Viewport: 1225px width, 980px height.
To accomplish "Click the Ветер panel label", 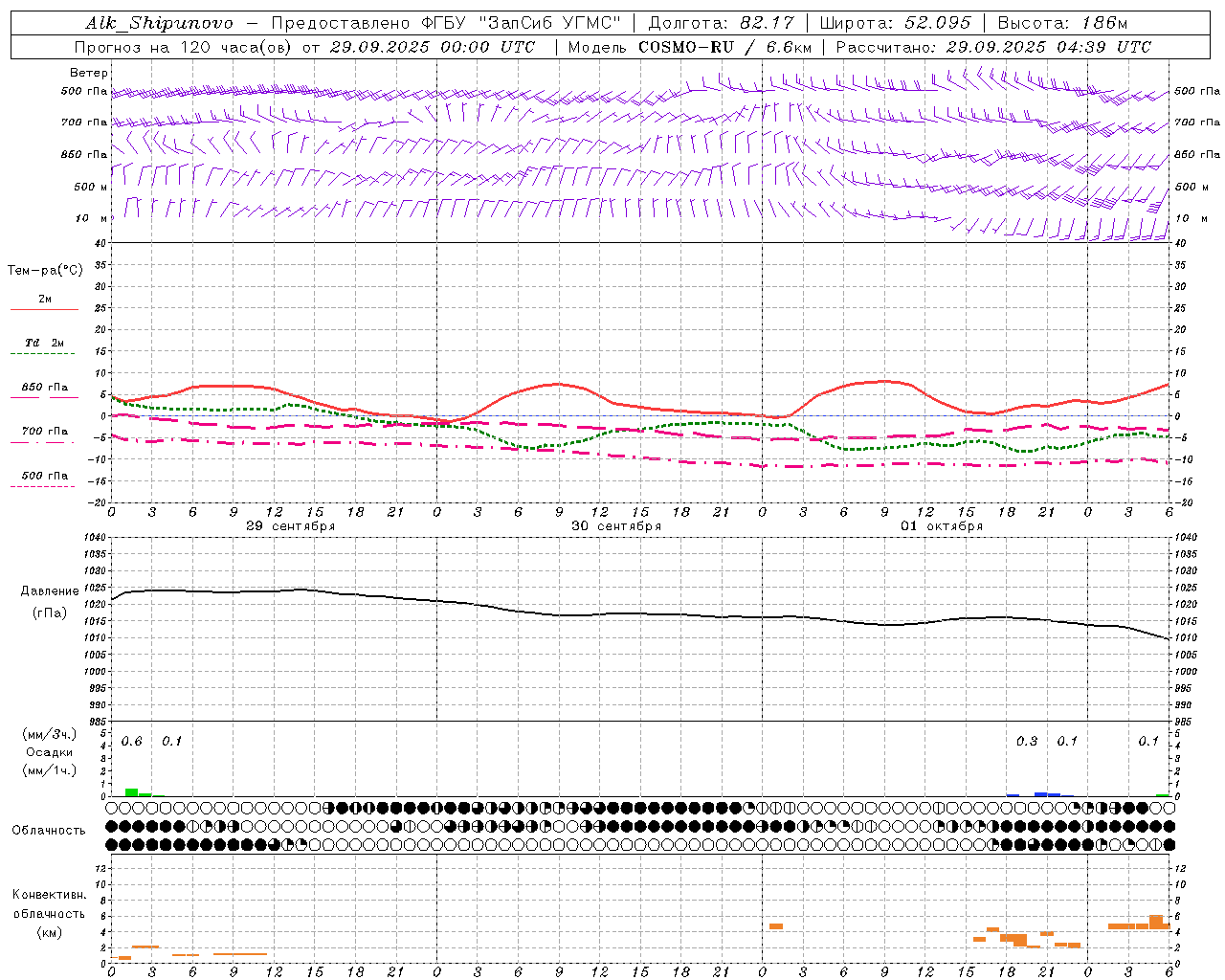I will click(x=89, y=73).
